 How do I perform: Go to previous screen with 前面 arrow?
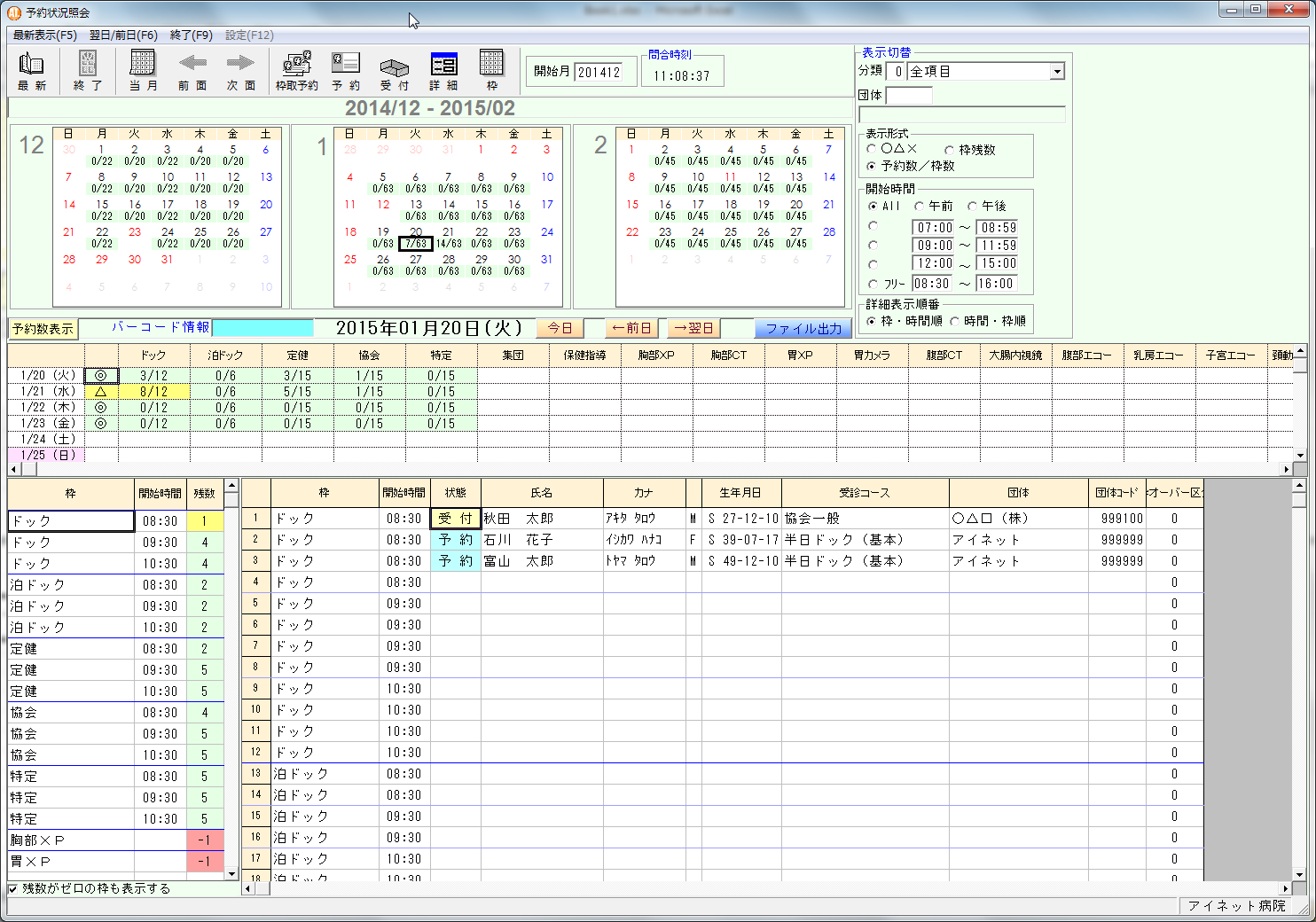pyautogui.click(x=192, y=71)
